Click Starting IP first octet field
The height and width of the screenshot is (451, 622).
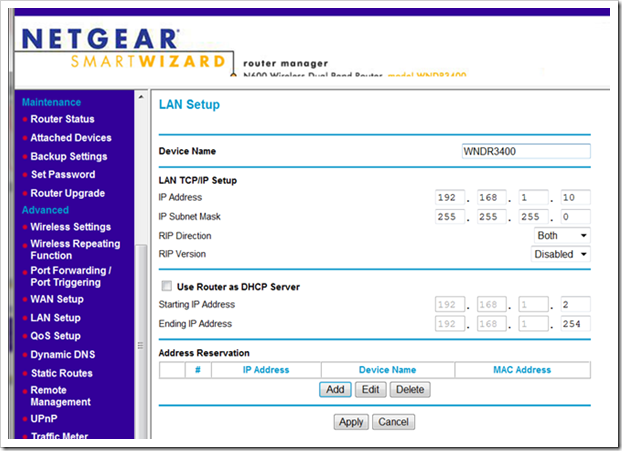(450, 305)
